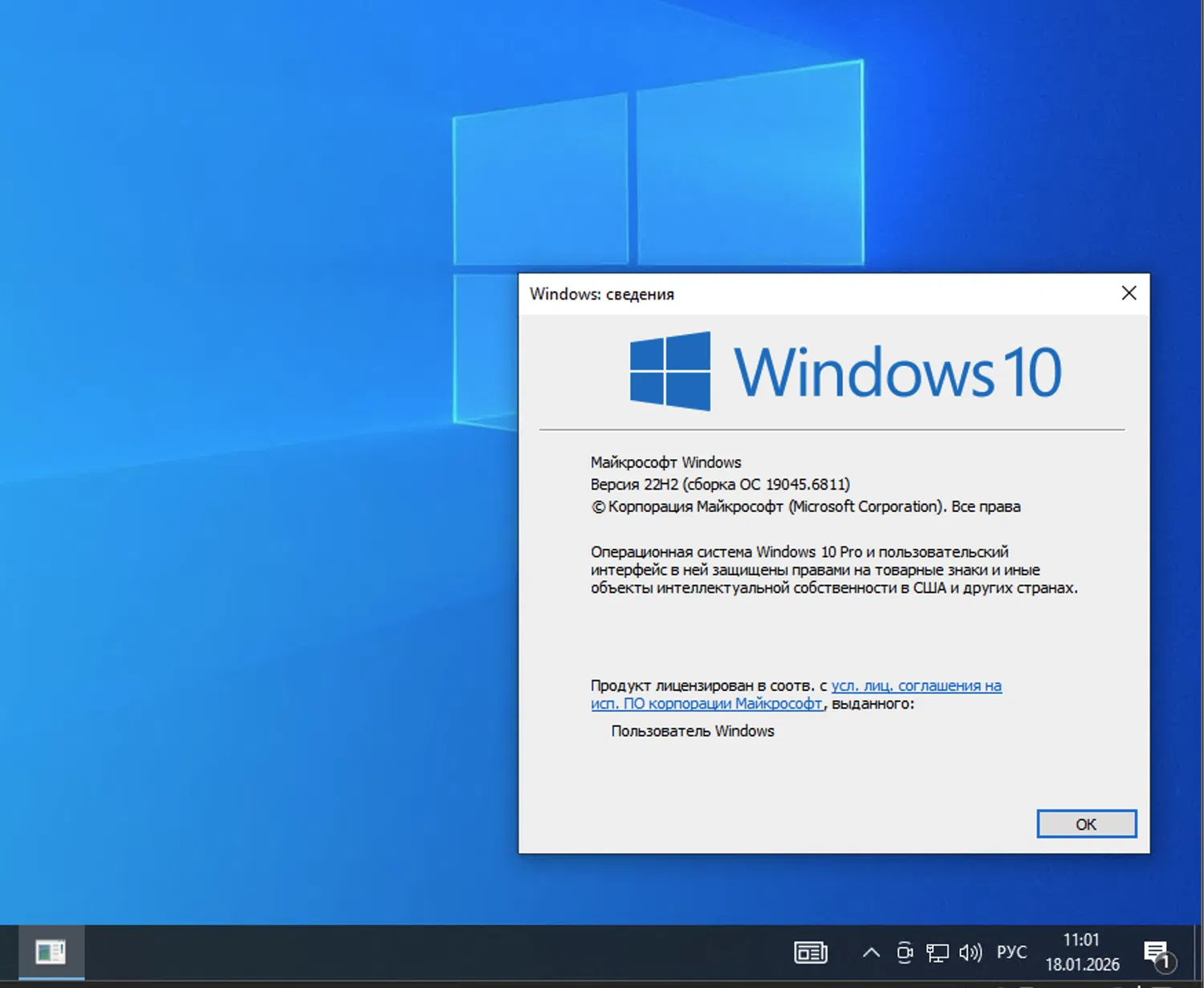Click an empty area of the taskbar

[441, 951]
